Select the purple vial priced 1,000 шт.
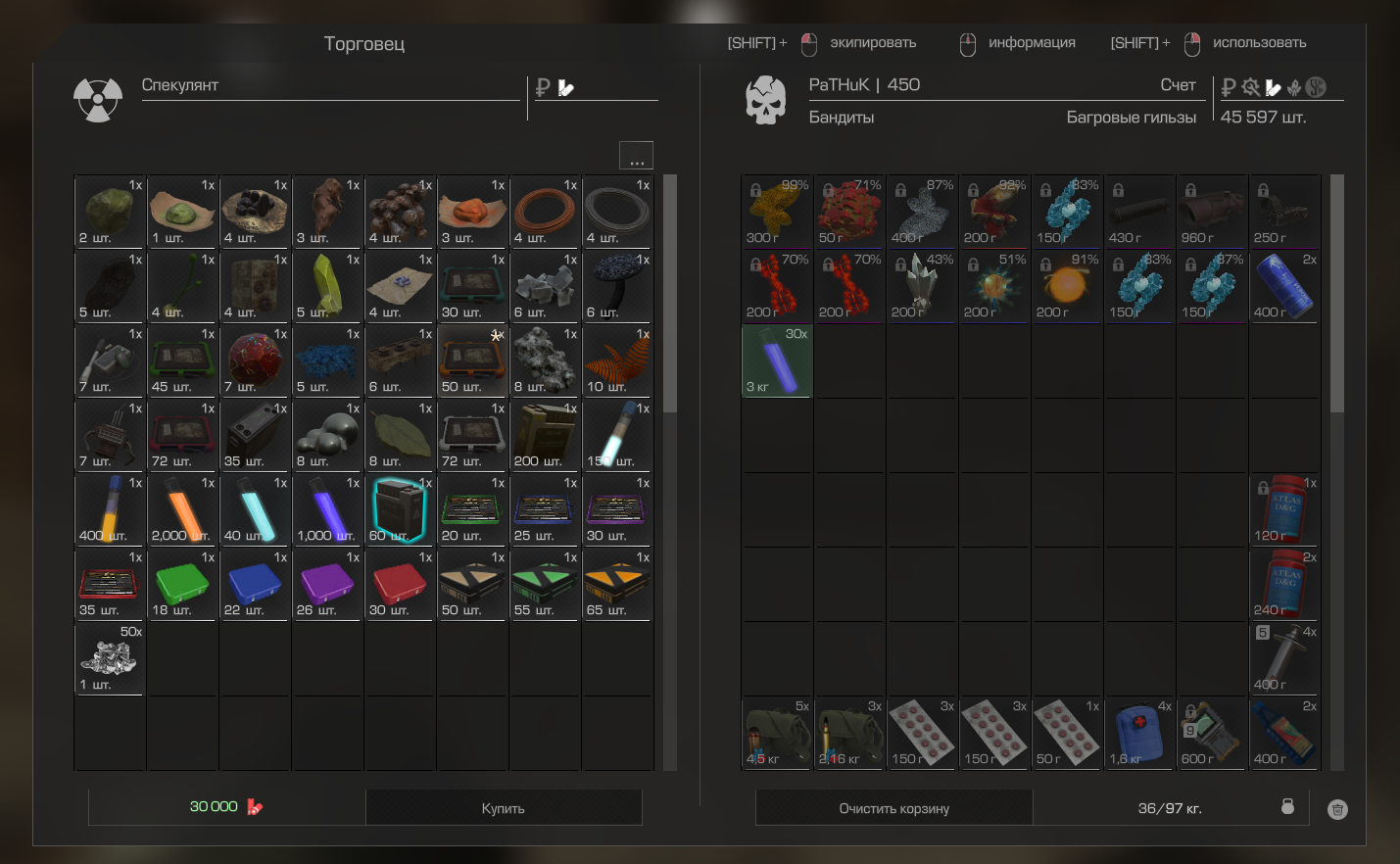The width and height of the screenshot is (1400, 864). point(327,509)
